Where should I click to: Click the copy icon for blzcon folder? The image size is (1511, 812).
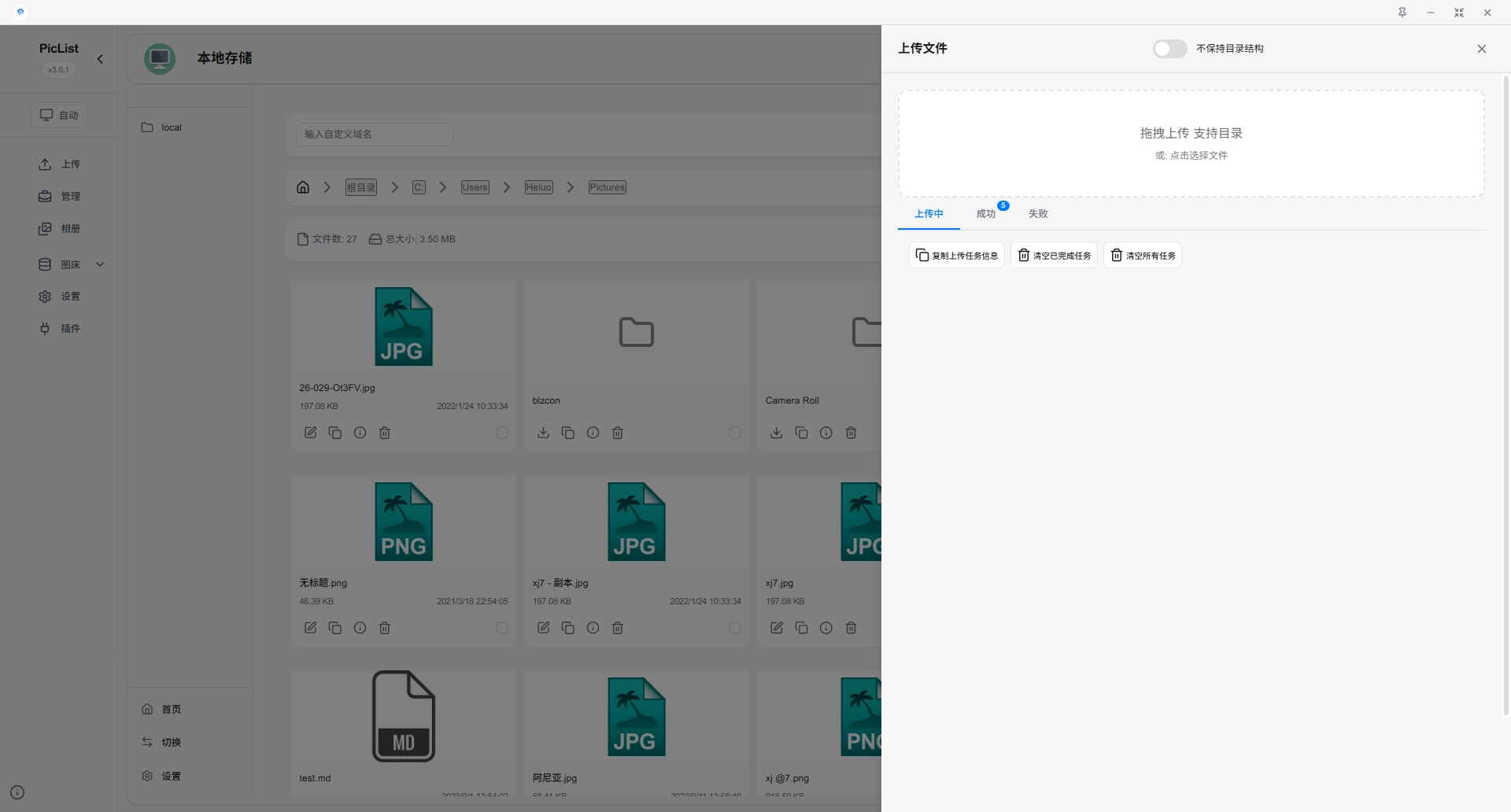pos(568,433)
